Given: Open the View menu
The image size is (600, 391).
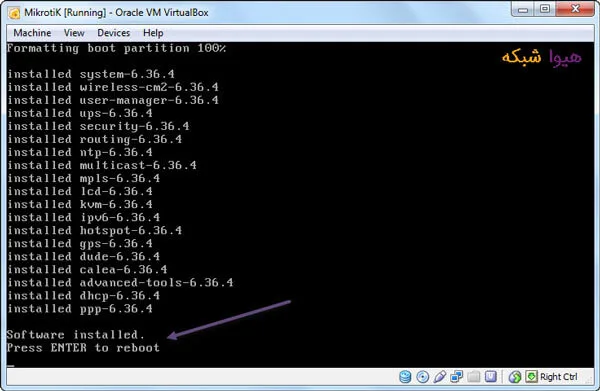Looking at the screenshot, I should (74, 33).
